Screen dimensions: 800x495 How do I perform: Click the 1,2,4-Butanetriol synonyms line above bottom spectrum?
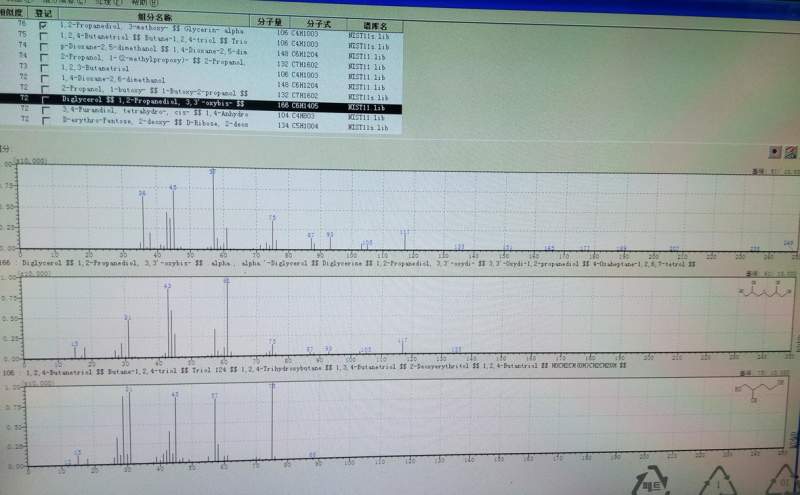pyautogui.click(x=327, y=369)
